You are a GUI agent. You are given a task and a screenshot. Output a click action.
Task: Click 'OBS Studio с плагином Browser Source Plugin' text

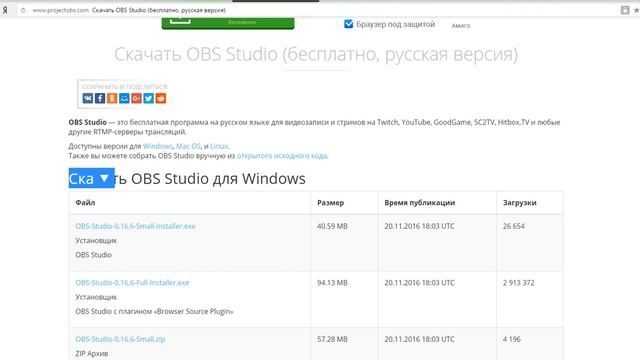pyautogui.click(x=155, y=311)
